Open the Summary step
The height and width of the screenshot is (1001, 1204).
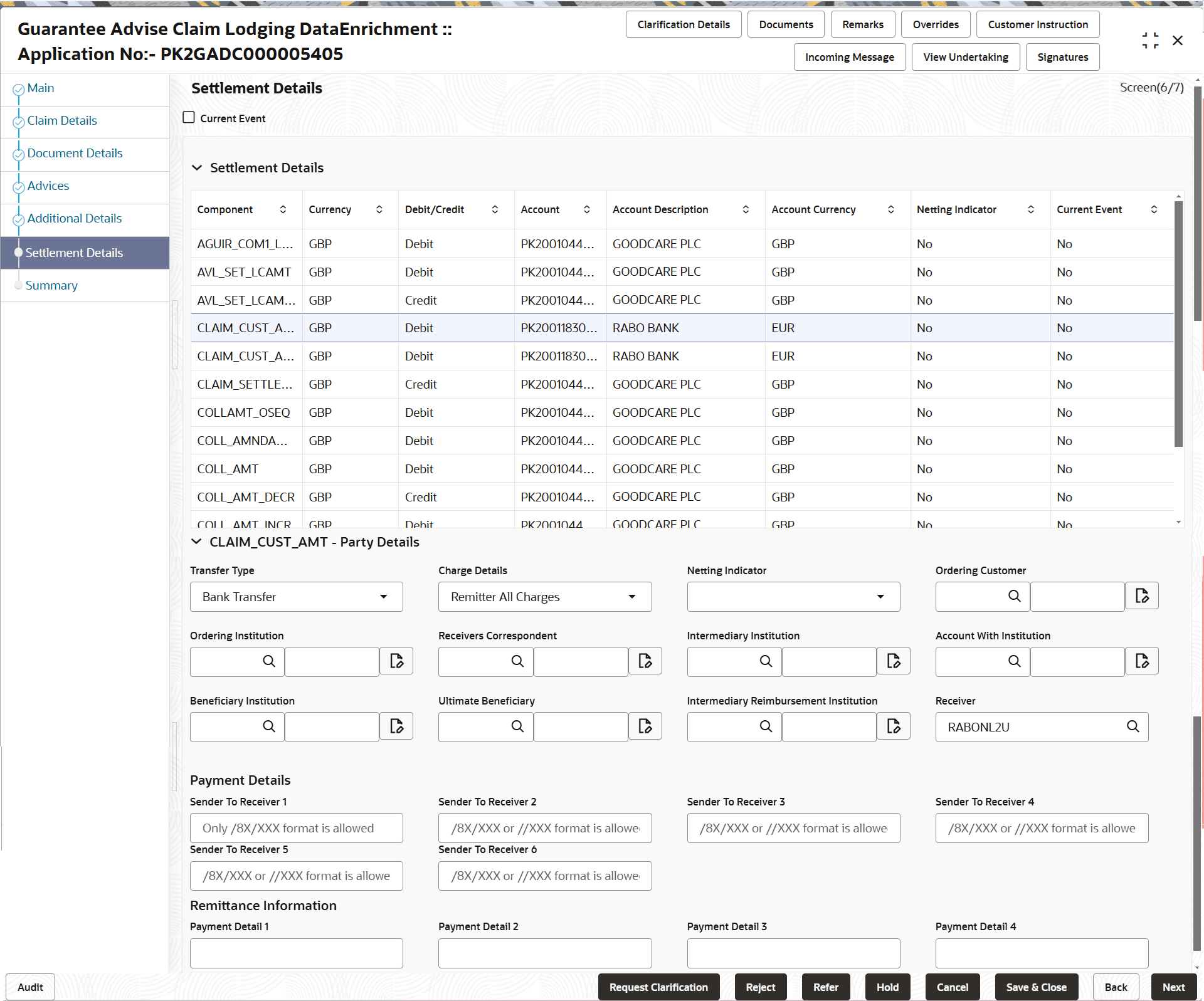[x=51, y=285]
